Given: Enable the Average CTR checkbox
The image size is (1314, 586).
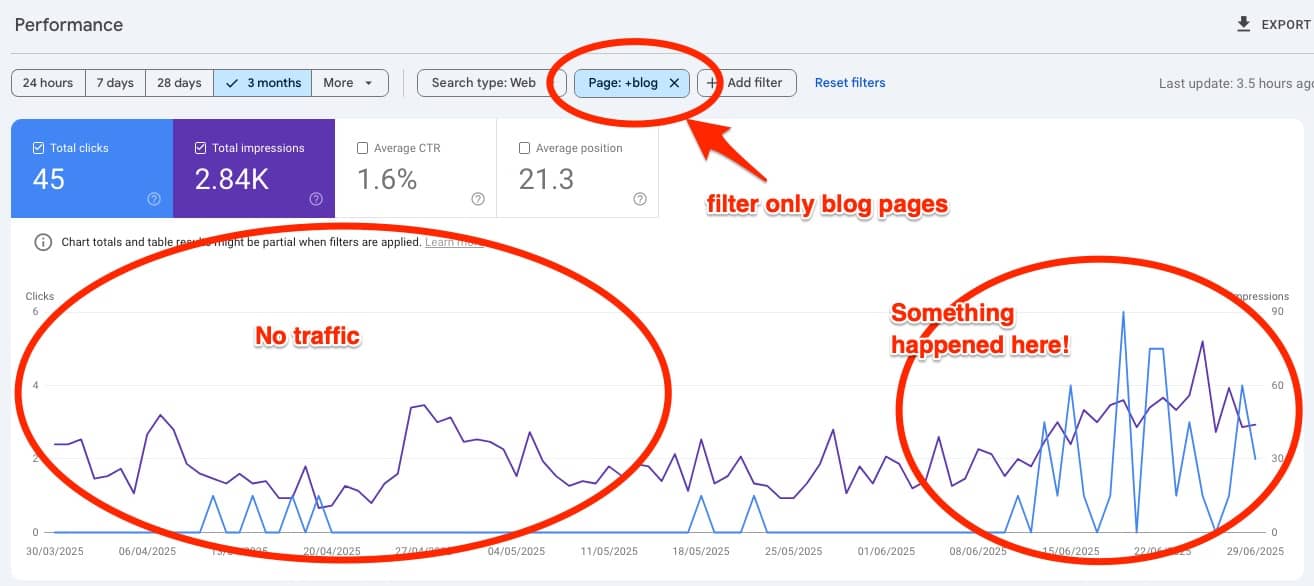Looking at the screenshot, I should click(x=363, y=147).
